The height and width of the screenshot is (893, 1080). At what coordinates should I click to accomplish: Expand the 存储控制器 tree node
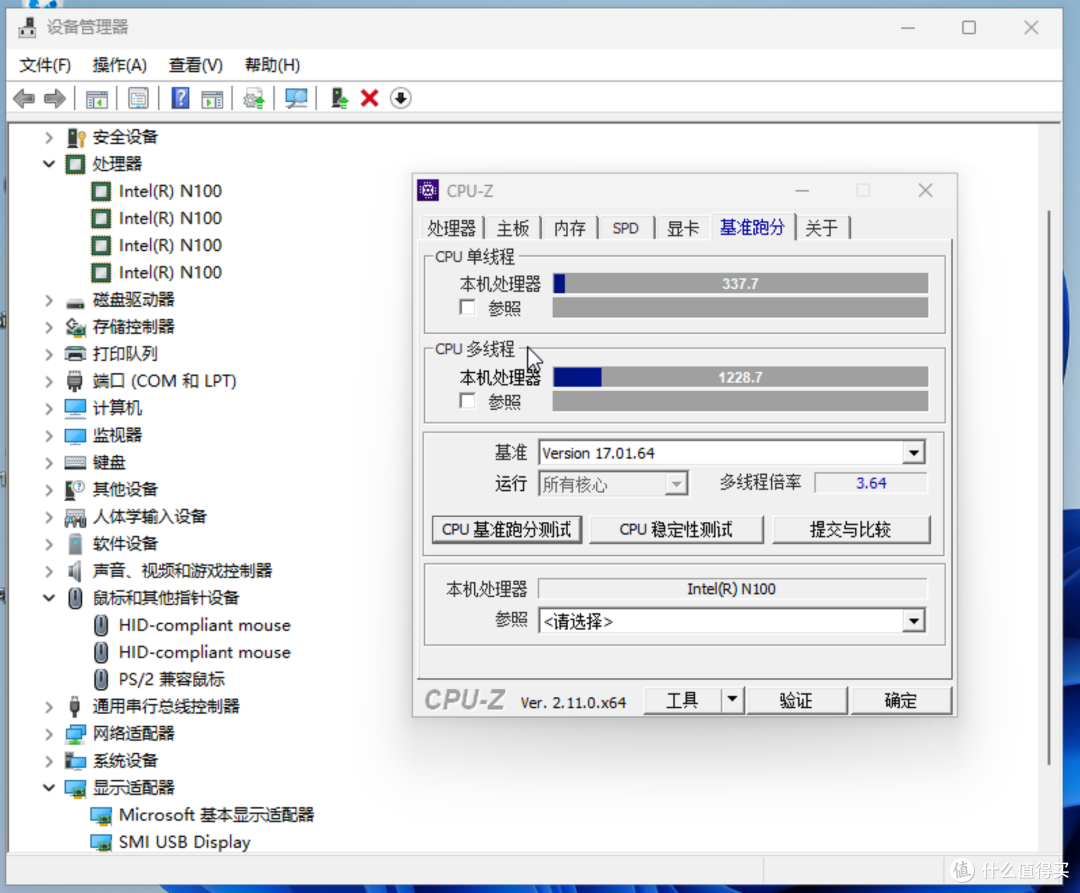49,327
